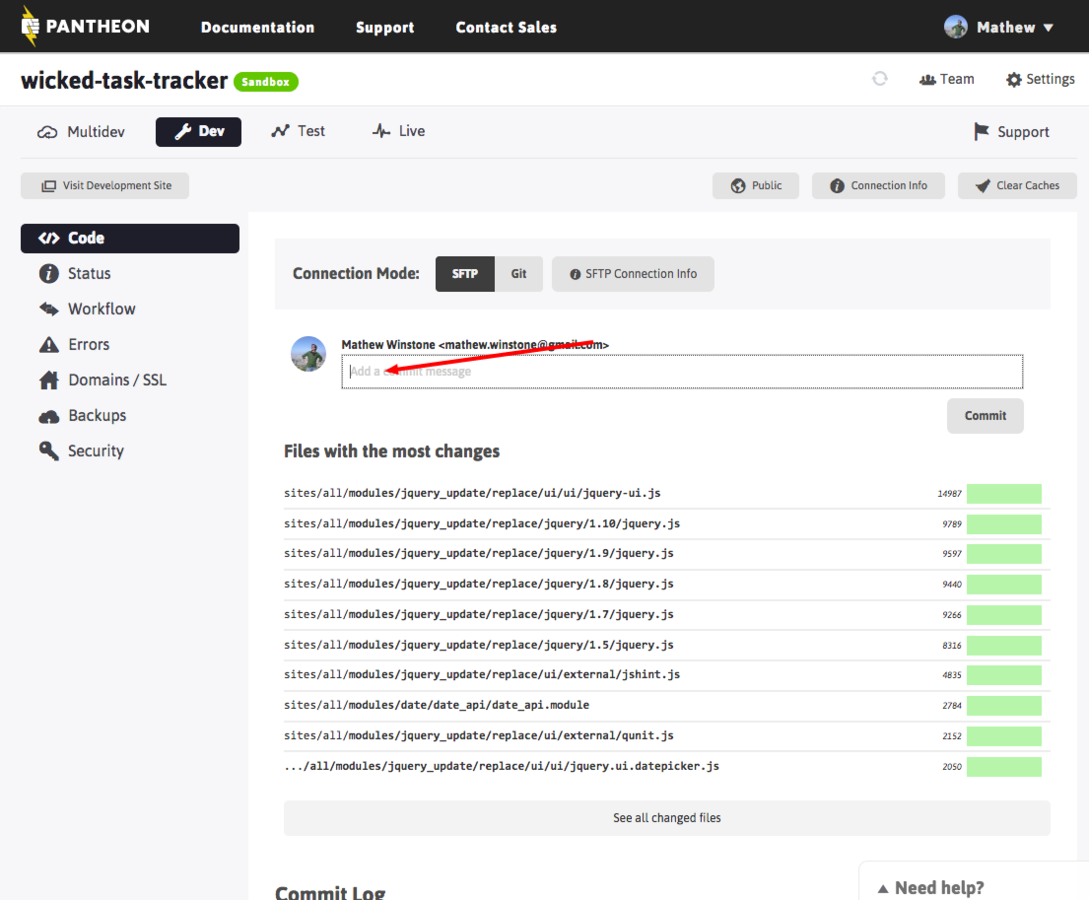This screenshot has width=1089, height=900.
Task: Open the Settings link
Action: [1040, 79]
